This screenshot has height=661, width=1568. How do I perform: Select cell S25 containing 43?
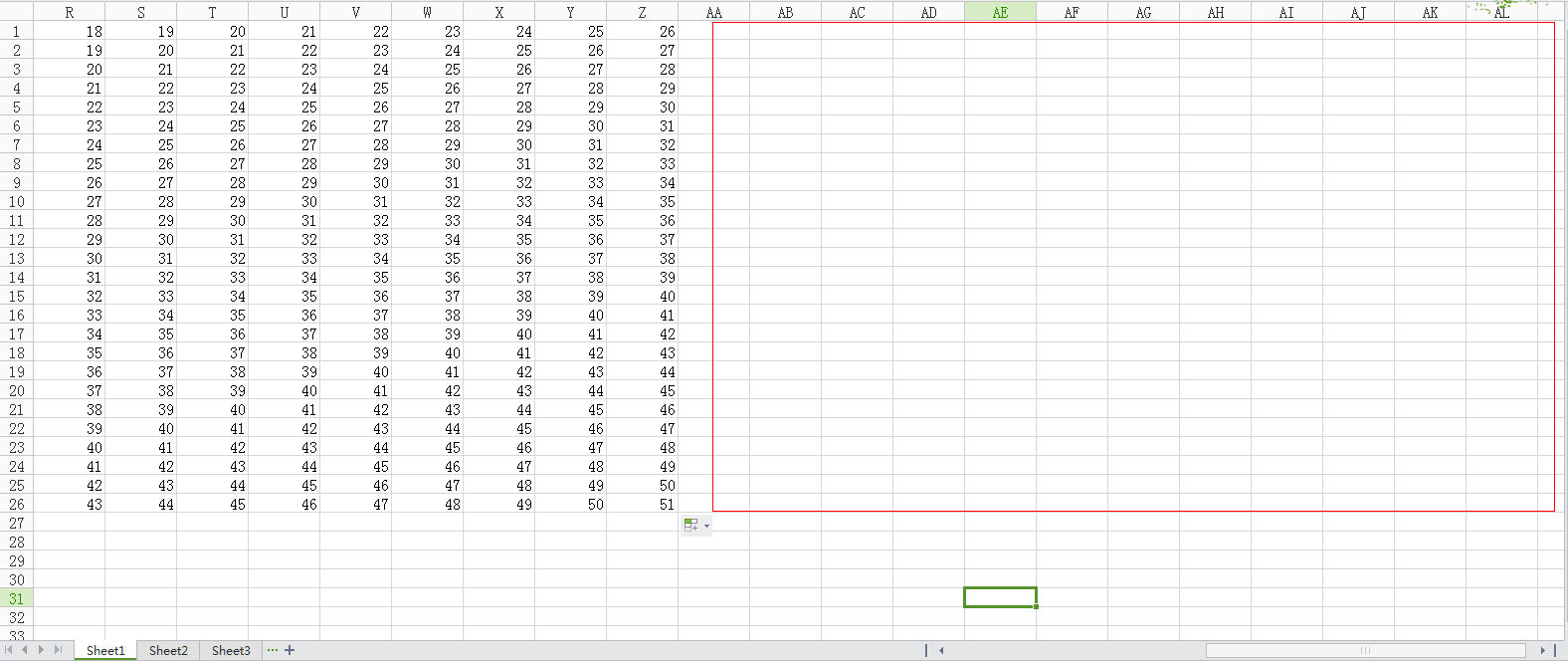(x=141, y=485)
